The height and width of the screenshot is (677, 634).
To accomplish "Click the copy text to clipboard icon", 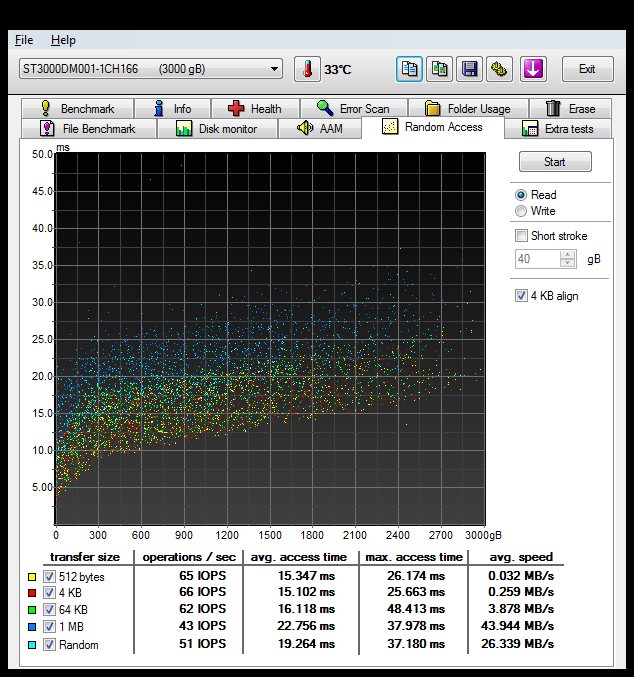I will click(x=409, y=69).
